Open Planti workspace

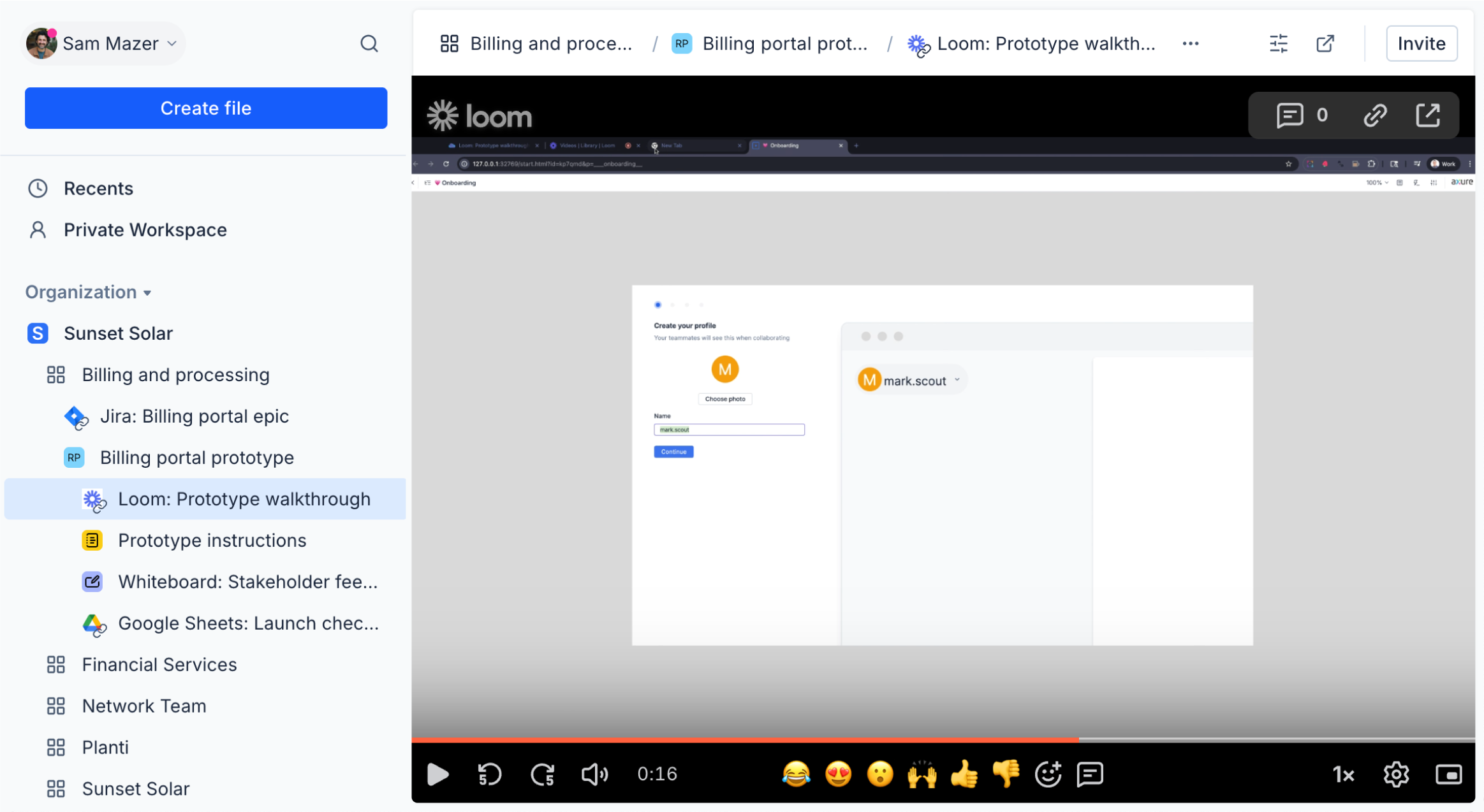tap(87, 747)
